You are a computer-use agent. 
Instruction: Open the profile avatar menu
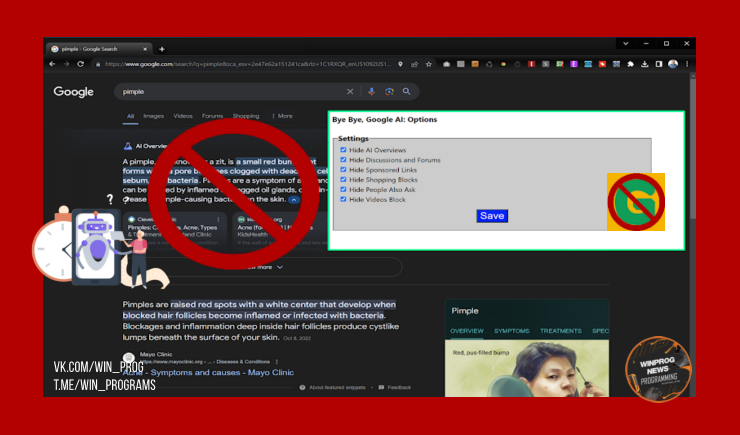[673, 64]
